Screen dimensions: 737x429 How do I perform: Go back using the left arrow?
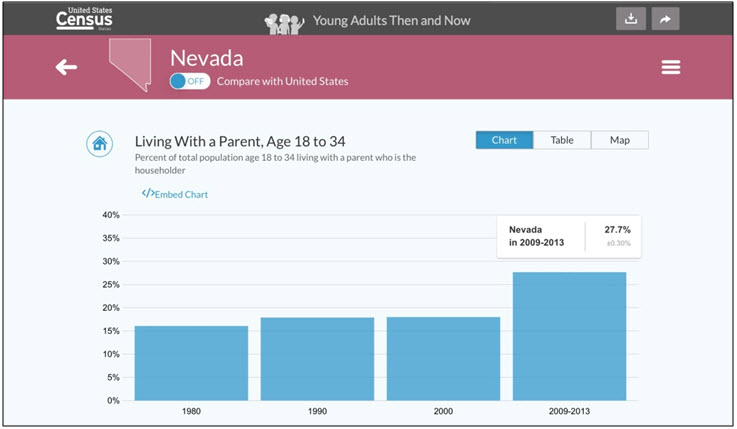click(x=66, y=67)
